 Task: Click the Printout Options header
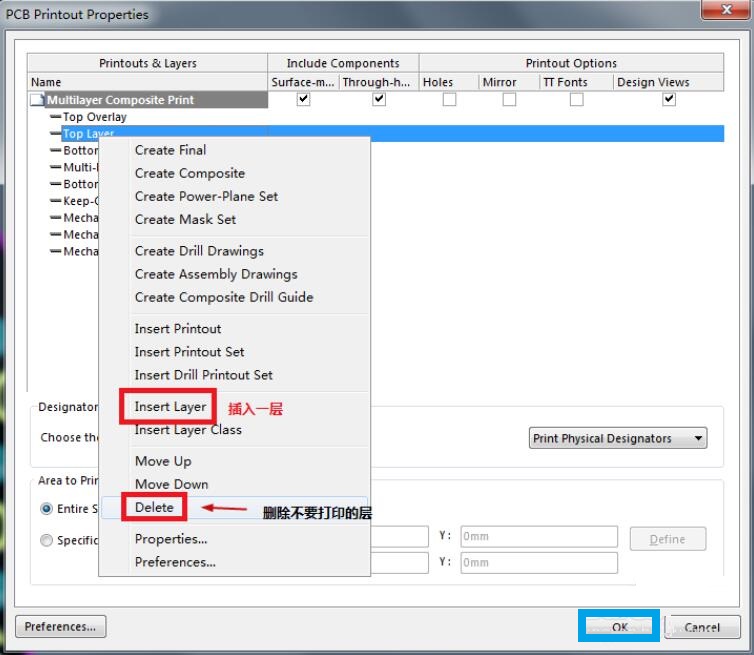(x=571, y=63)
